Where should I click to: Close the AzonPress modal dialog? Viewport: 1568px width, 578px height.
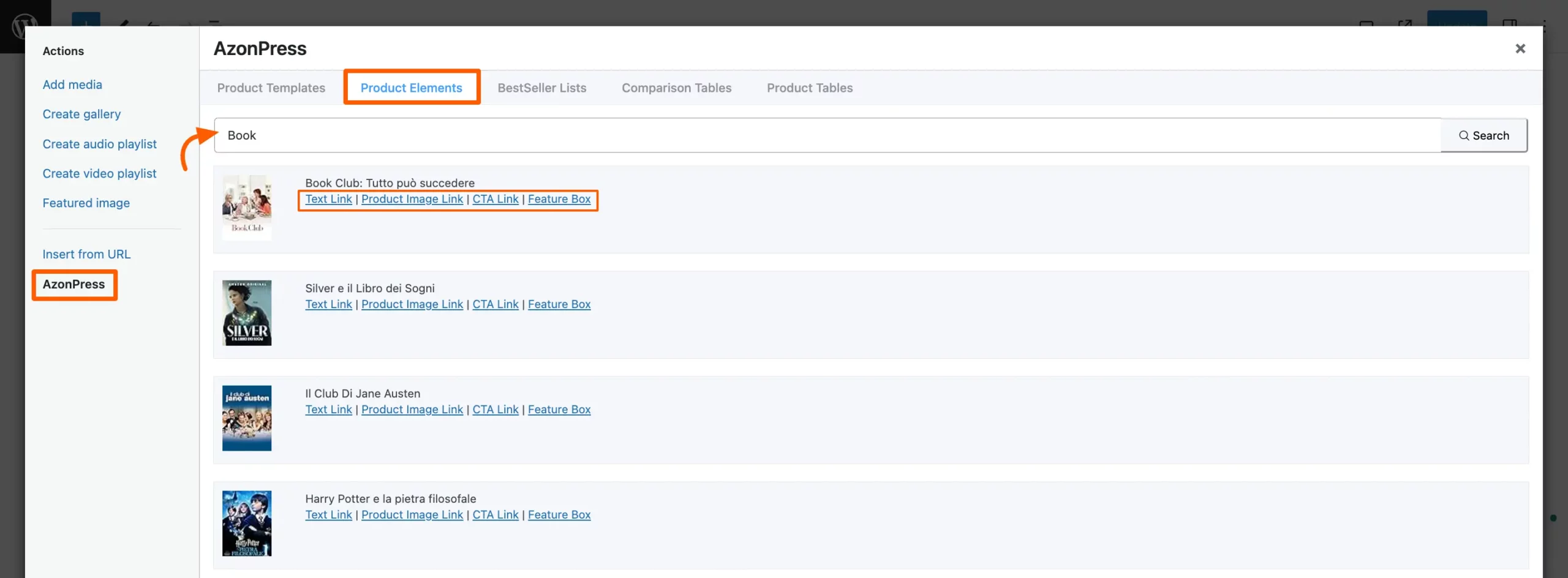1520,48
